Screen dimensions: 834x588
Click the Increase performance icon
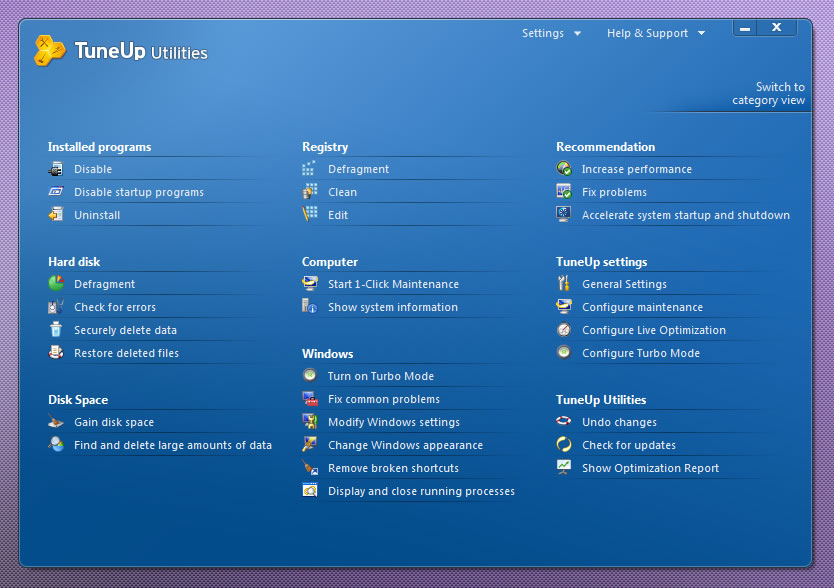point(564,169)
